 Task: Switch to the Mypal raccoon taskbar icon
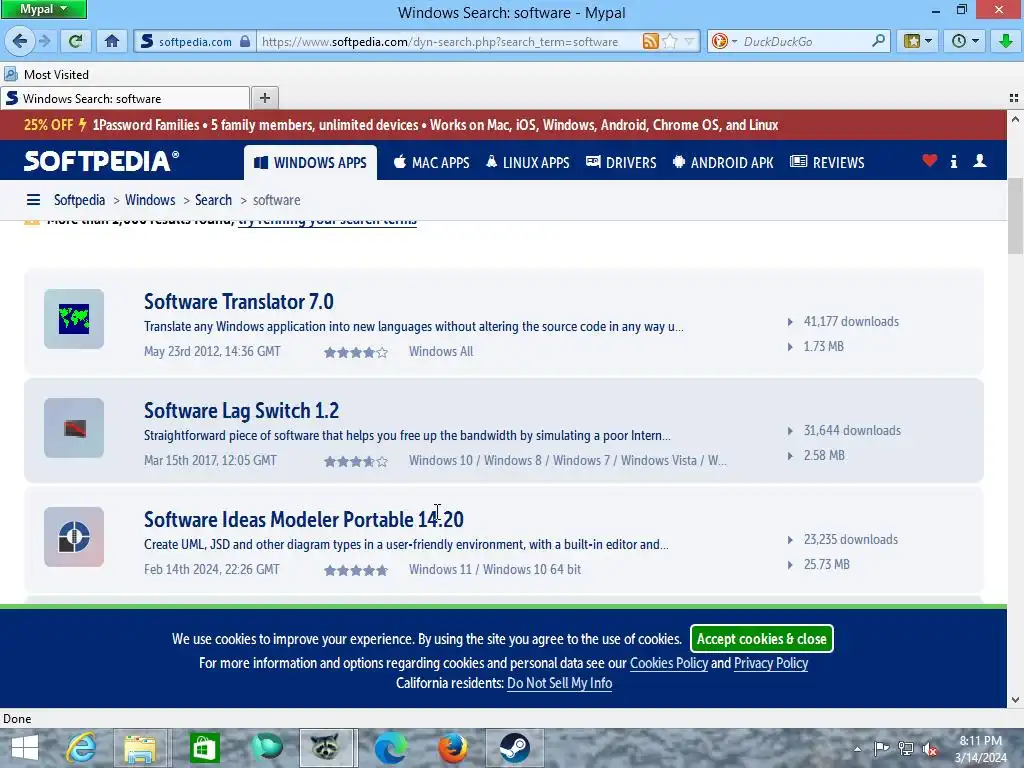click(x=328, y=748)
